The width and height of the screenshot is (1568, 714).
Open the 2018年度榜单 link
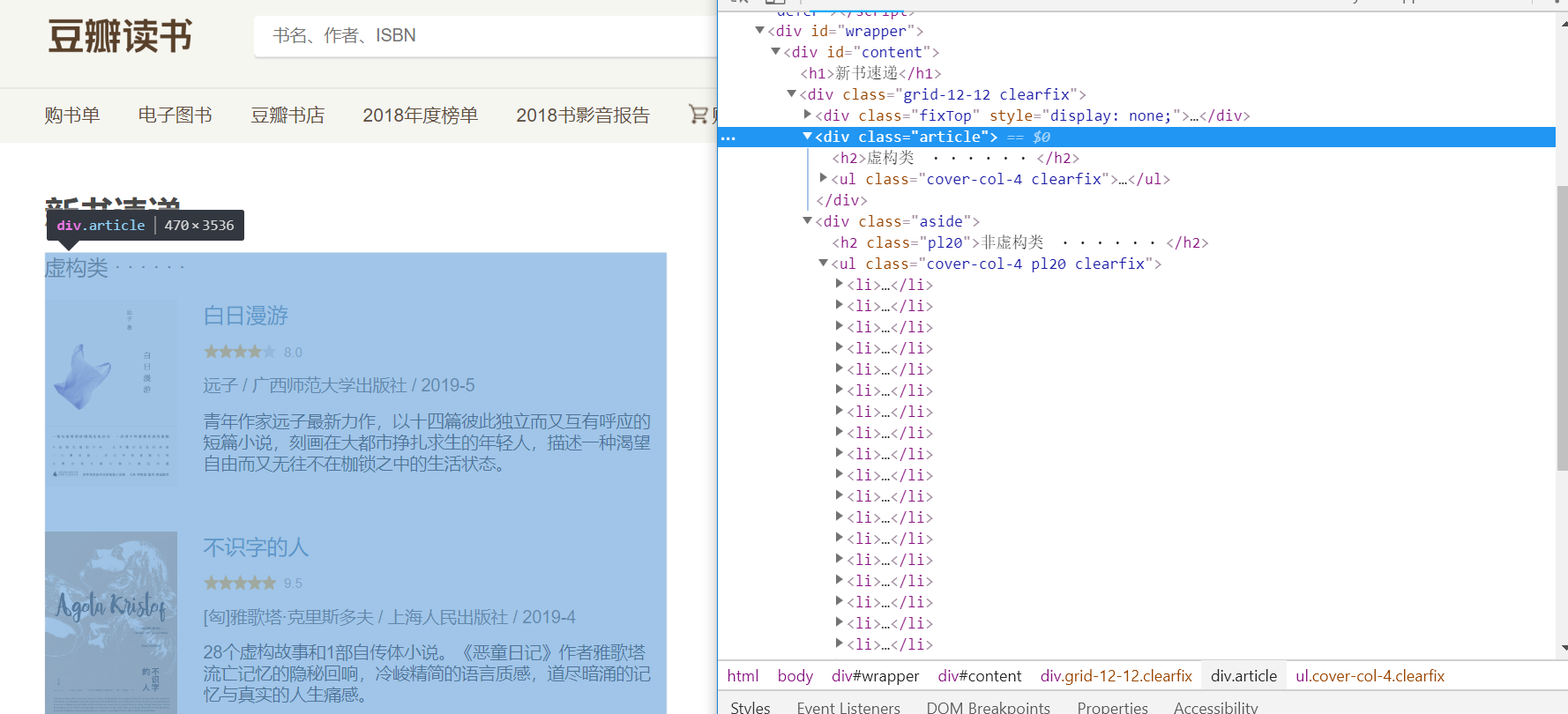point(420,115)
